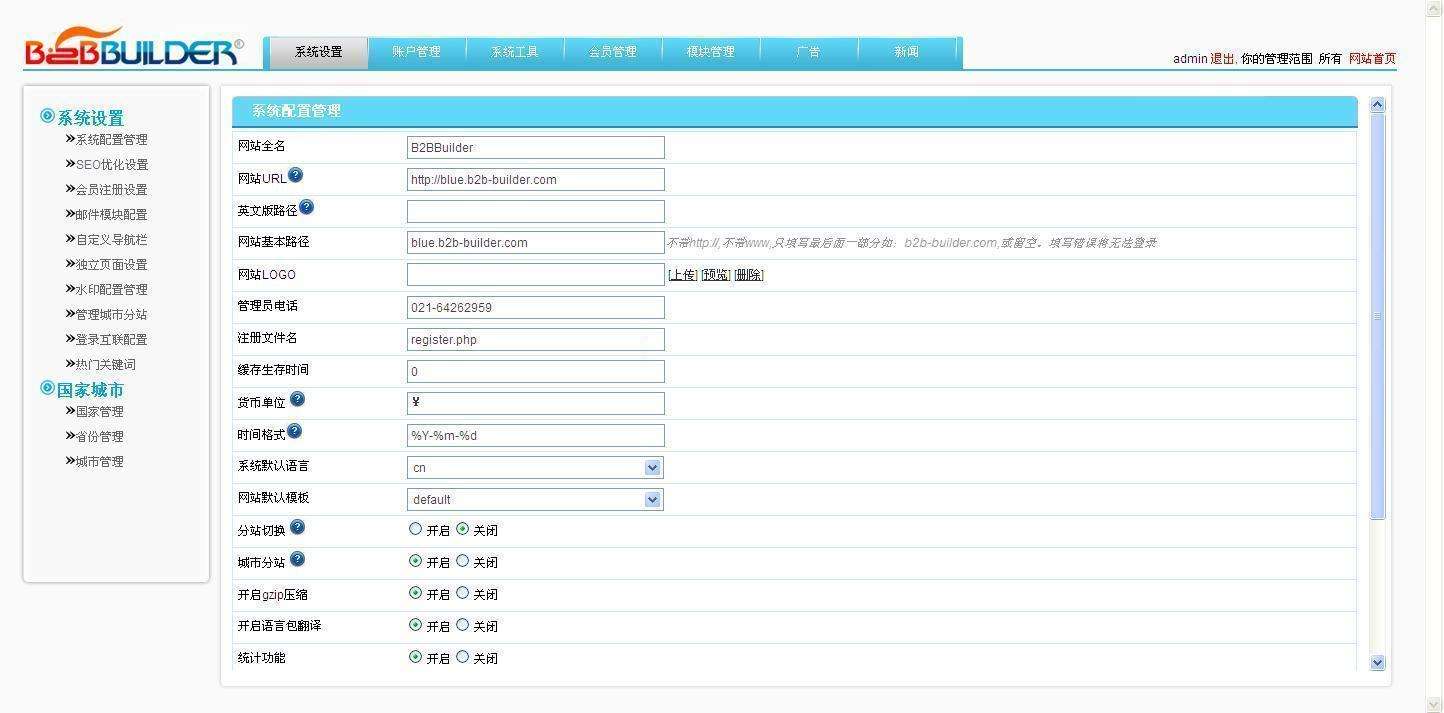Image resolution: width=1444 pixels, height=713 pixels.
Task: Select 开启 for 开启语言包翻译
Action: tap(415, 625)
